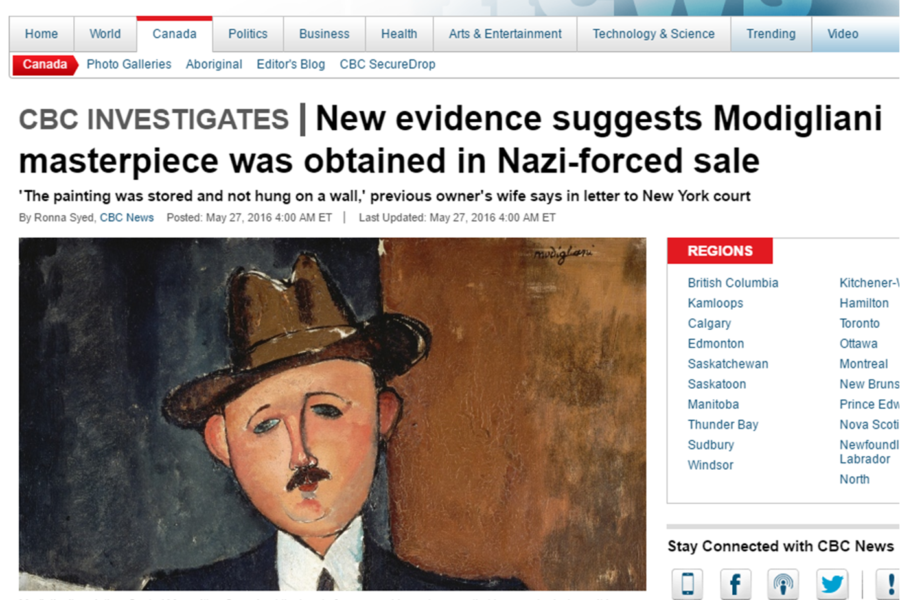Open the Video tab
Screen dimensions: 900x600
(x=843, y=34)
